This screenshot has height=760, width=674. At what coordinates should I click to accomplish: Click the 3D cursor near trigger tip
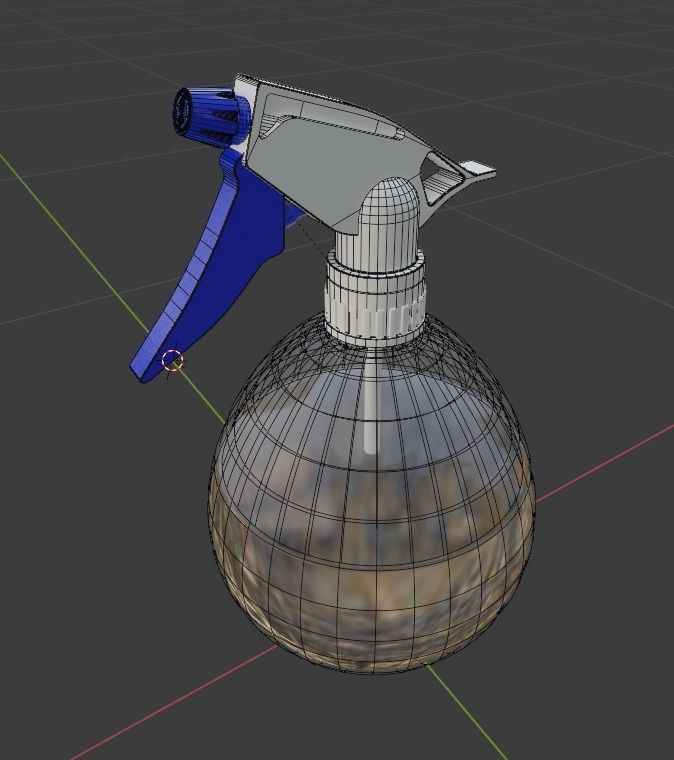[172, 361]
